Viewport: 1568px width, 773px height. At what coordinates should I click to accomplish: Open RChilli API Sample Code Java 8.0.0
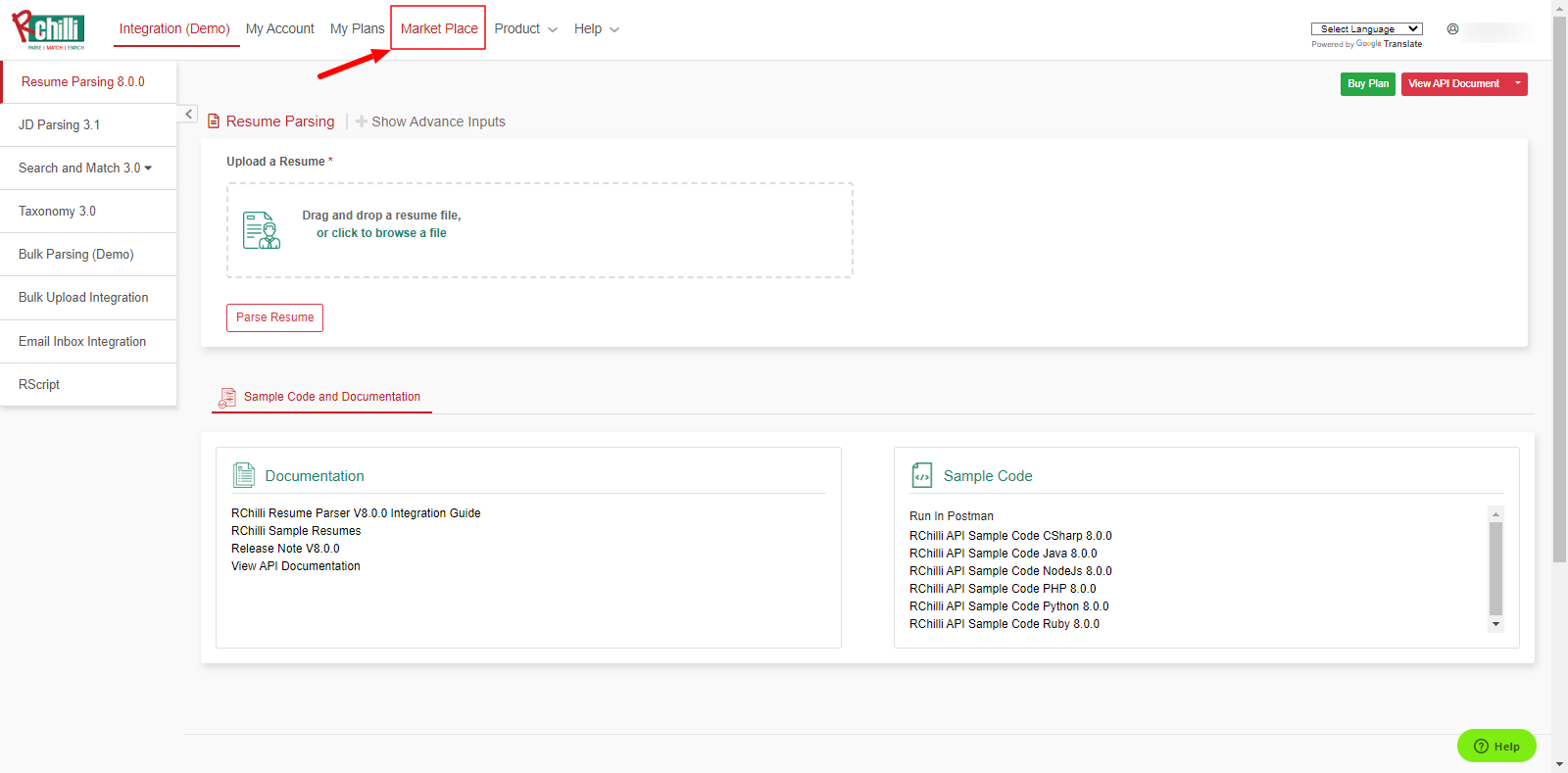pyautogui.click(x=1004, y=554)
